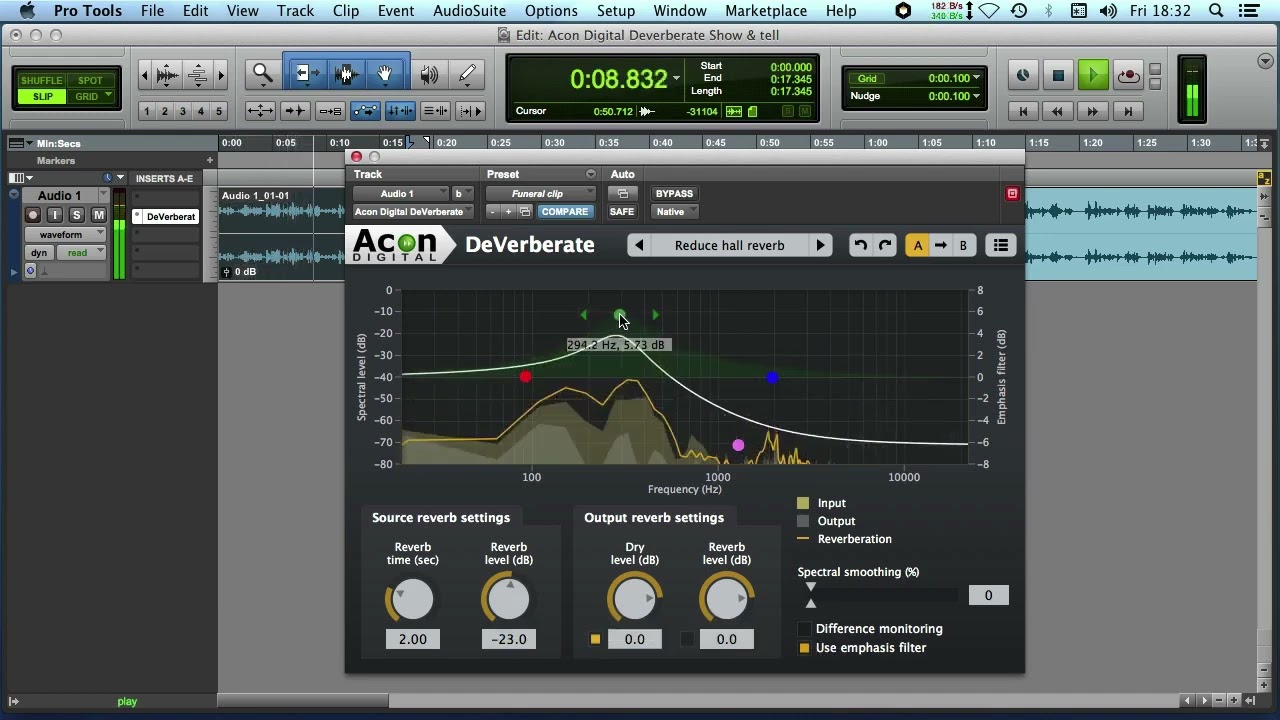The width and height of the screenshot is (1280, 720).
Task: Mute the Audio 1 track
Action: click(x=98, y=215)
